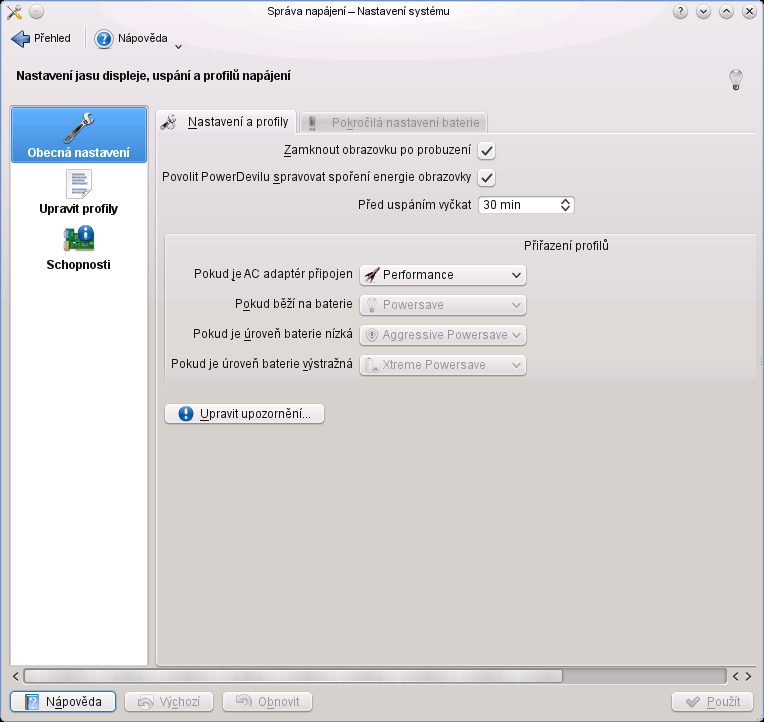Click the Přiřazení profilů group title

coord(566,246)
